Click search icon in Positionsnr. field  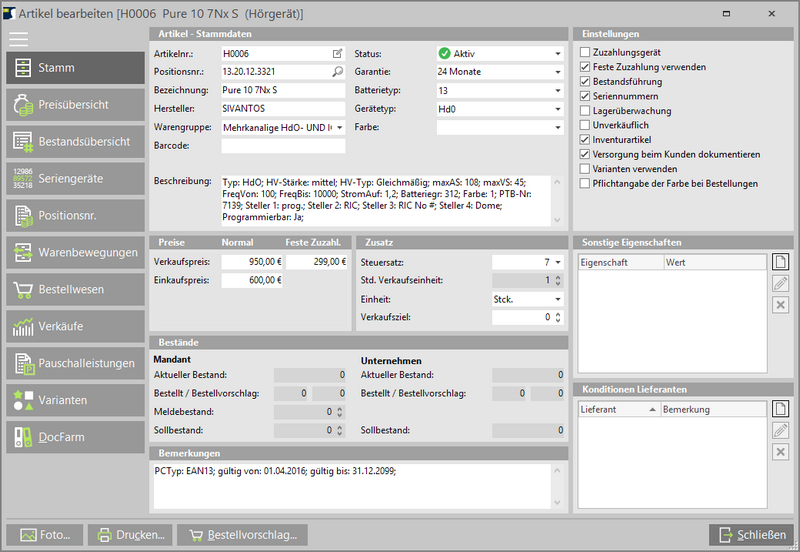[337, 72]
